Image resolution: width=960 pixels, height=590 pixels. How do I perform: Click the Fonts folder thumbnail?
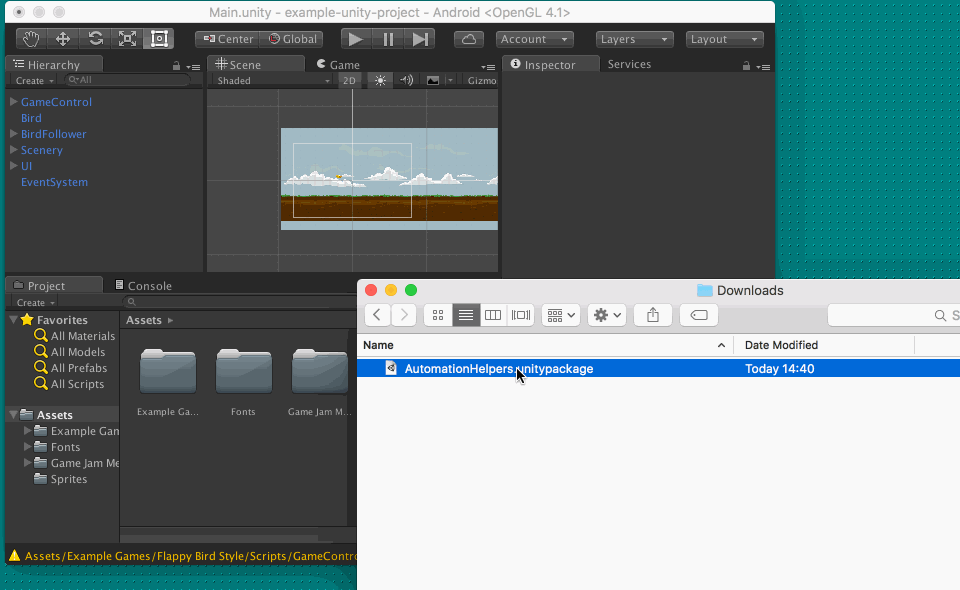243,373
